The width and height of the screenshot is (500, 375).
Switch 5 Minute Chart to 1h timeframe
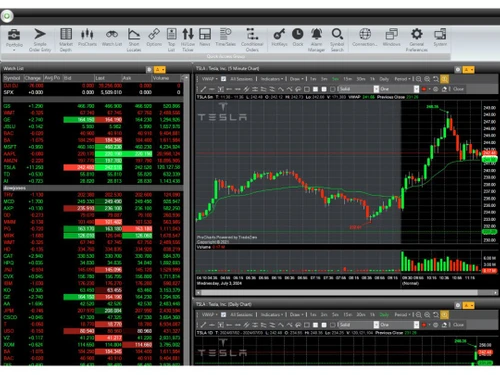pyautogui.click(x=372, y=79)
